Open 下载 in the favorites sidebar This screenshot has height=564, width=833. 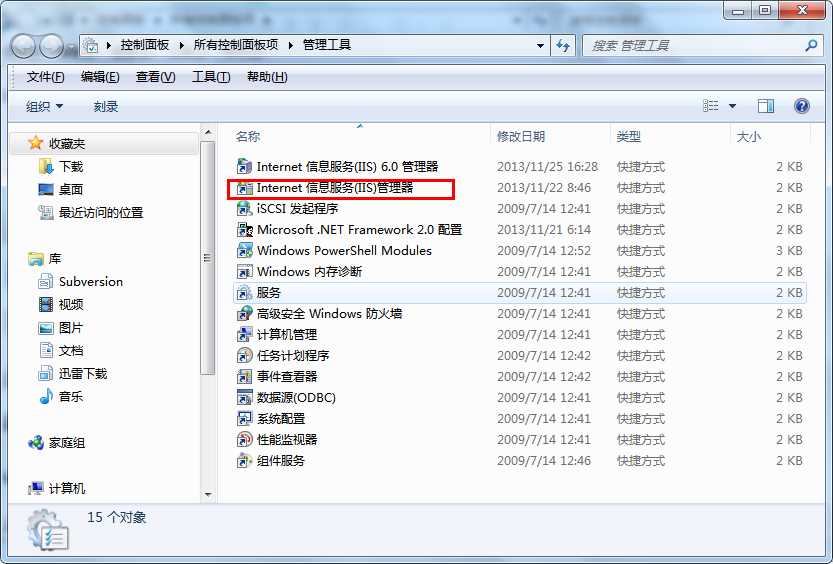61,167
